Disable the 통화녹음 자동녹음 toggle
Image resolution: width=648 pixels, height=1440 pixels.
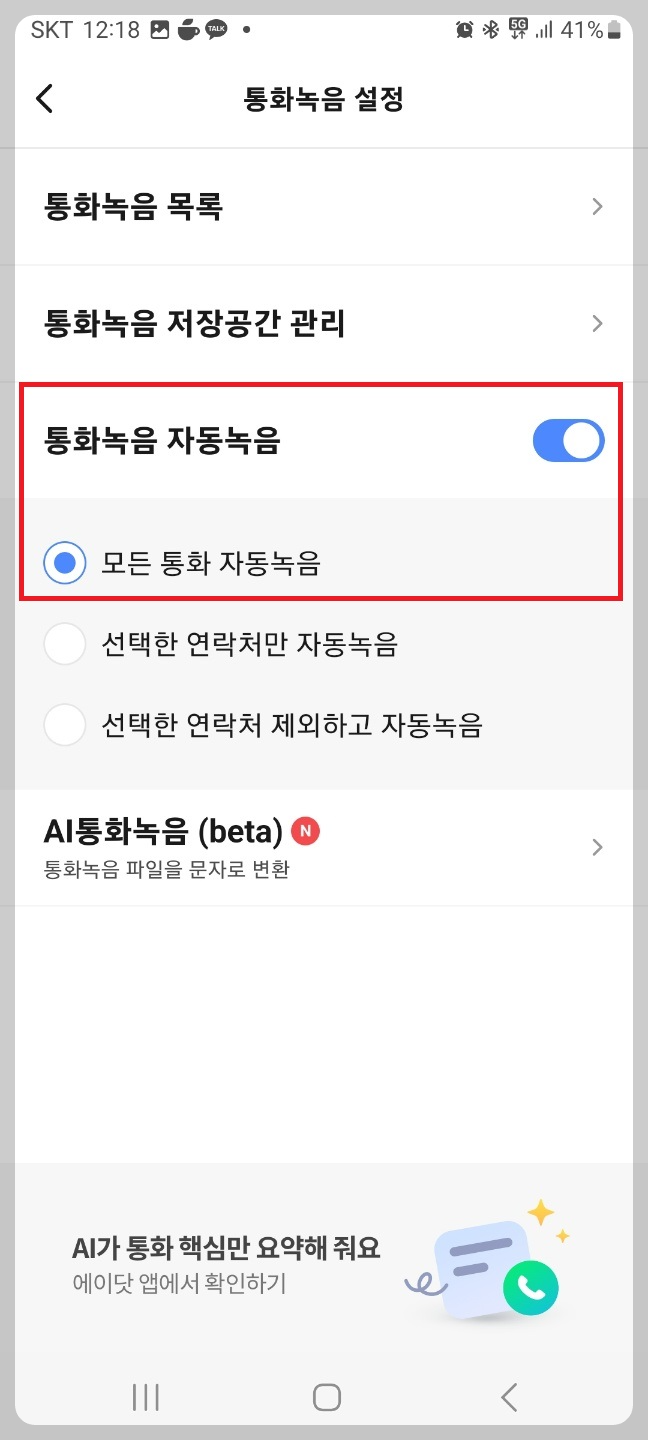(x=568, y=440)
